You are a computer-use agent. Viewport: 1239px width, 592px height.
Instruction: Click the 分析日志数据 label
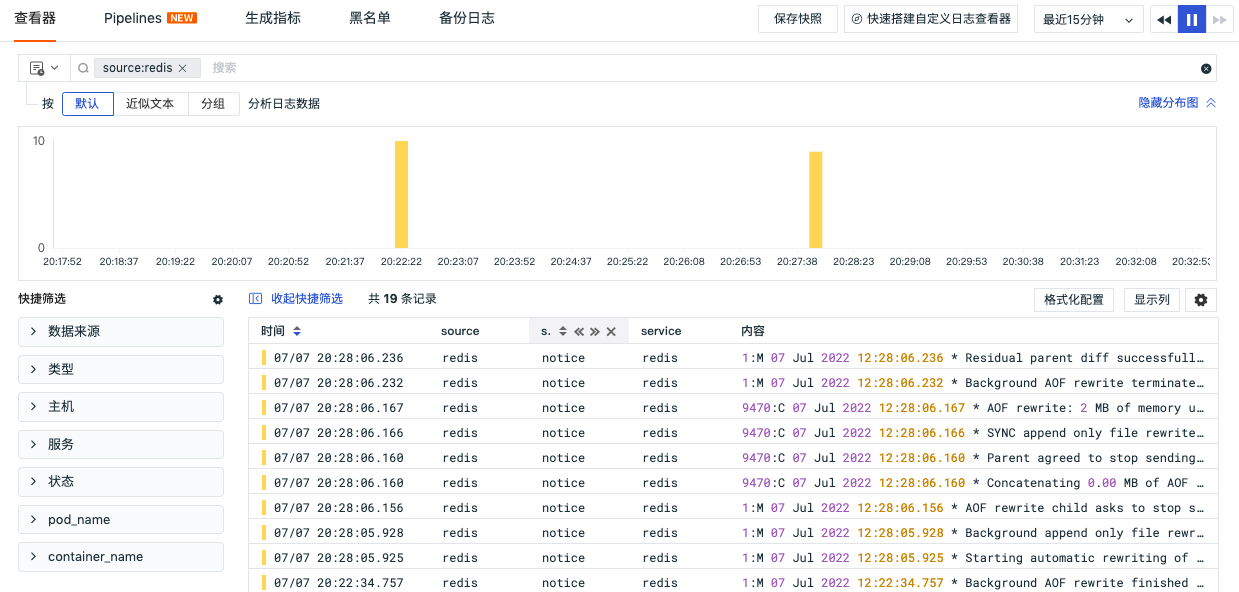(x=284, y=103)
